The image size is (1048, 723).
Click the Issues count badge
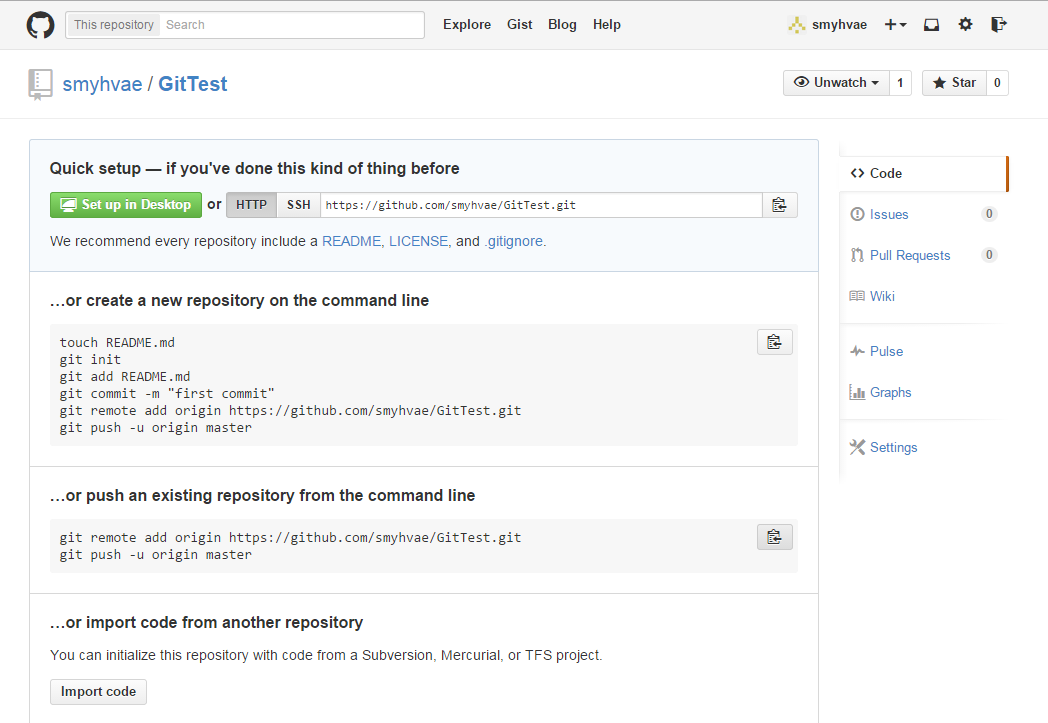click(x=989, y=214)
